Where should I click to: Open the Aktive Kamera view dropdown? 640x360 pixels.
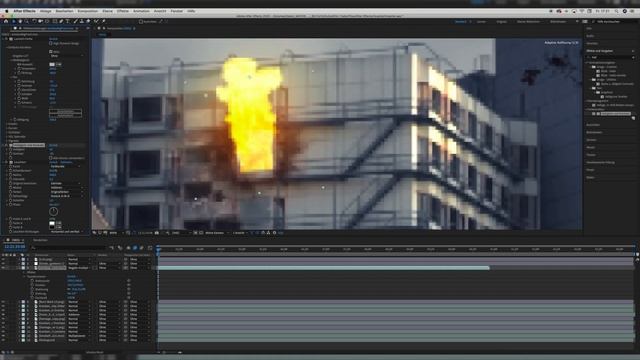point(216,233)
